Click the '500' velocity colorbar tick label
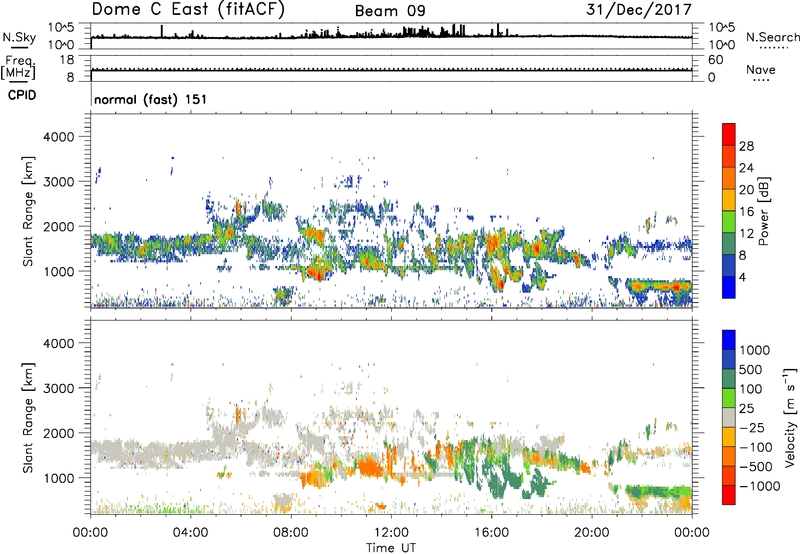 pyautogui.click(x=751, y=369)
